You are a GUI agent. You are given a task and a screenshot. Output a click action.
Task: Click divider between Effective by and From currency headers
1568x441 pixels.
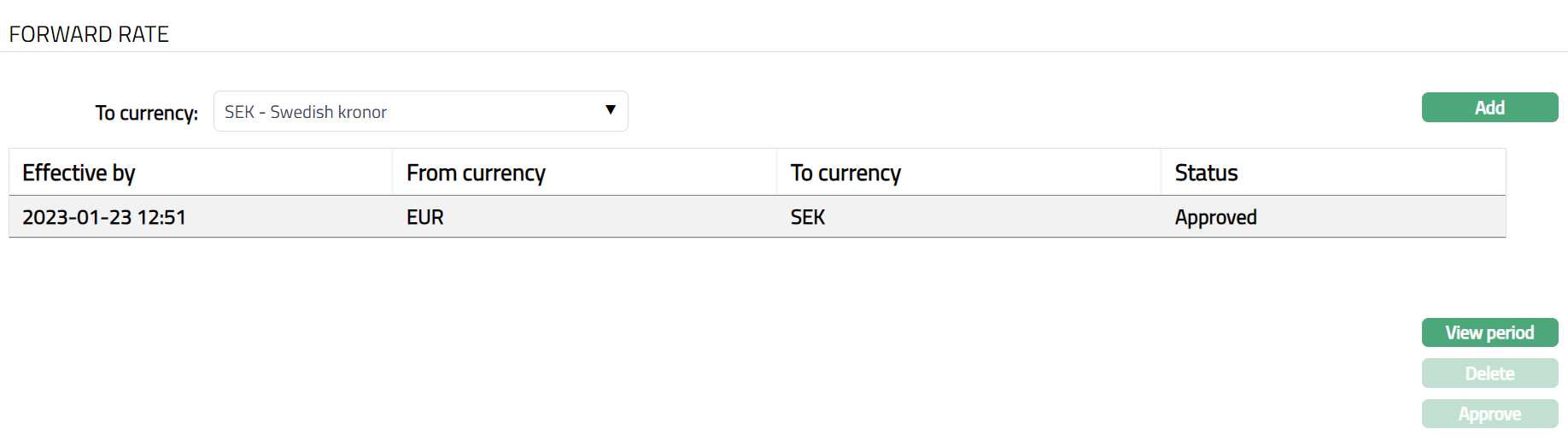[393, 173]
